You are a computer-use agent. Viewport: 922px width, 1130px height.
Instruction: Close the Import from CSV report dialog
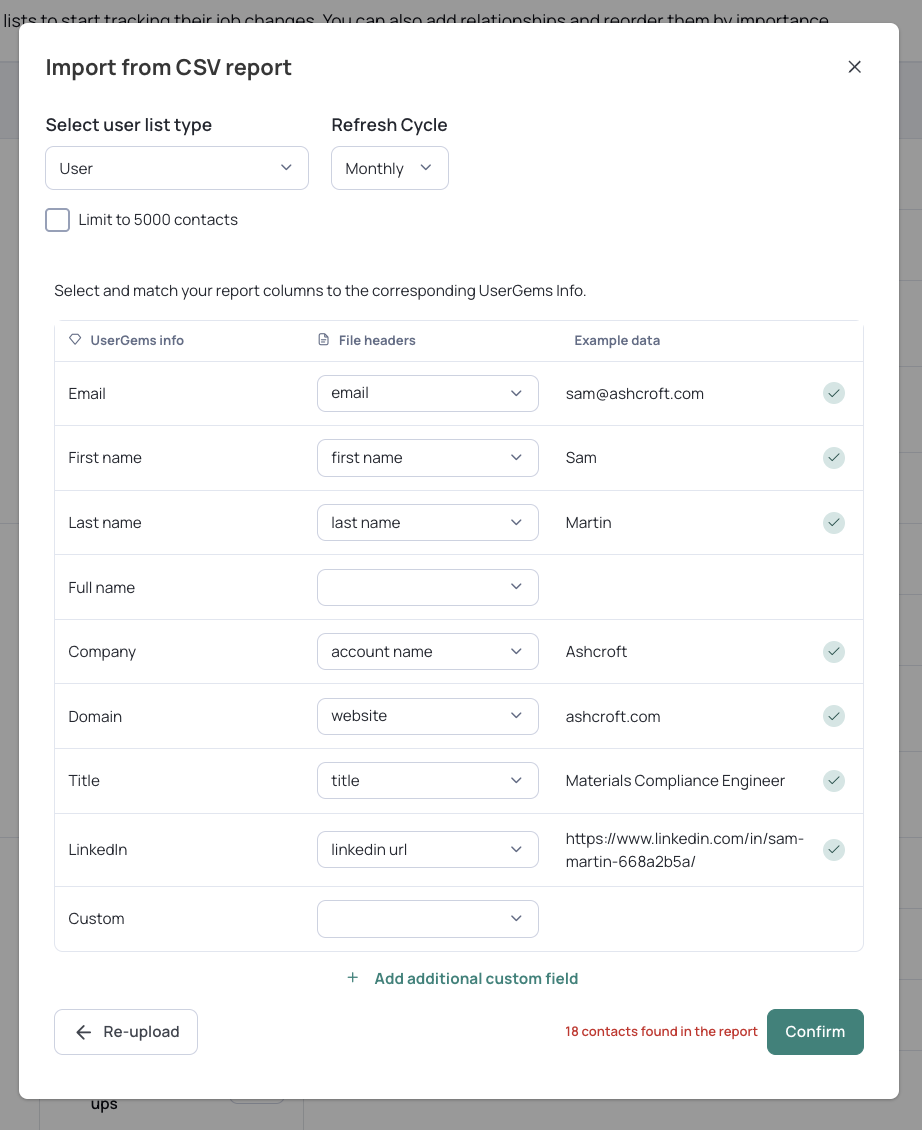(854, 67)
